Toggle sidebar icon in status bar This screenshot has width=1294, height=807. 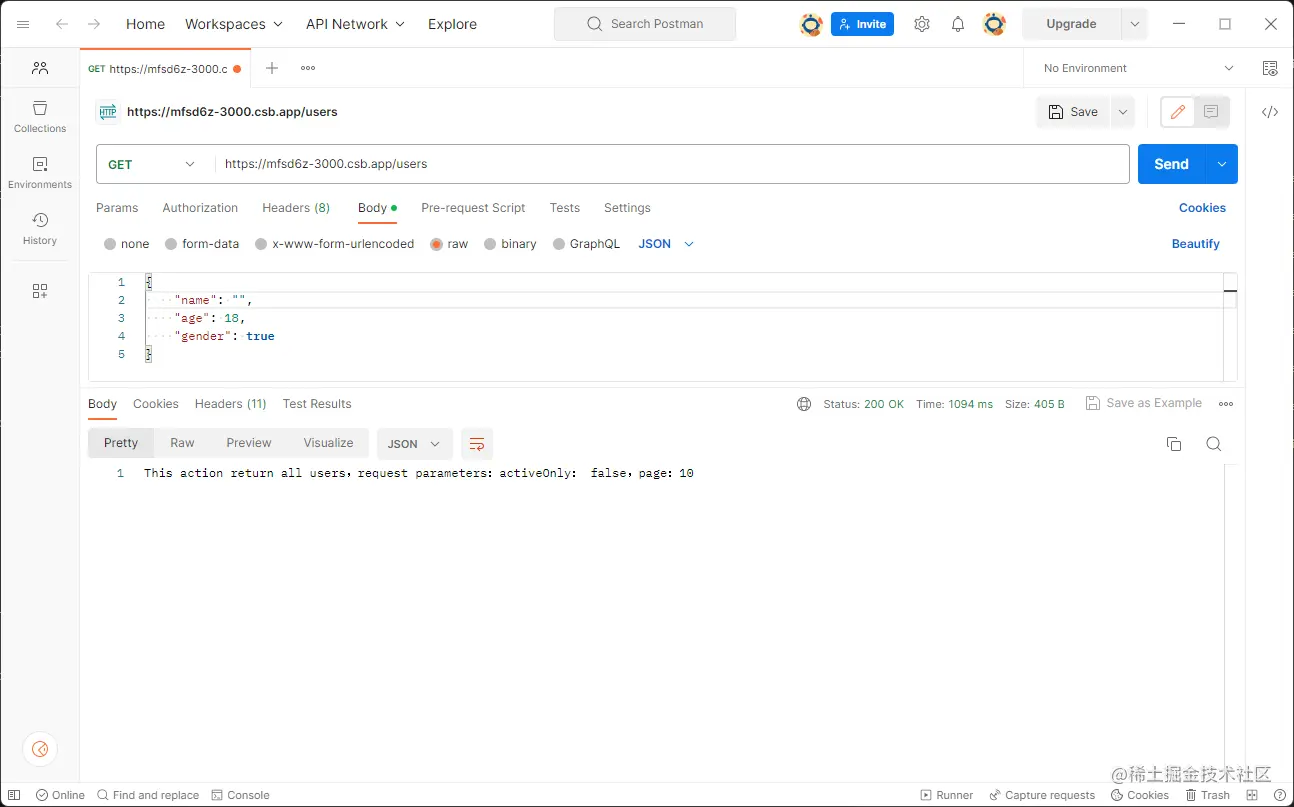coord(15,795)
